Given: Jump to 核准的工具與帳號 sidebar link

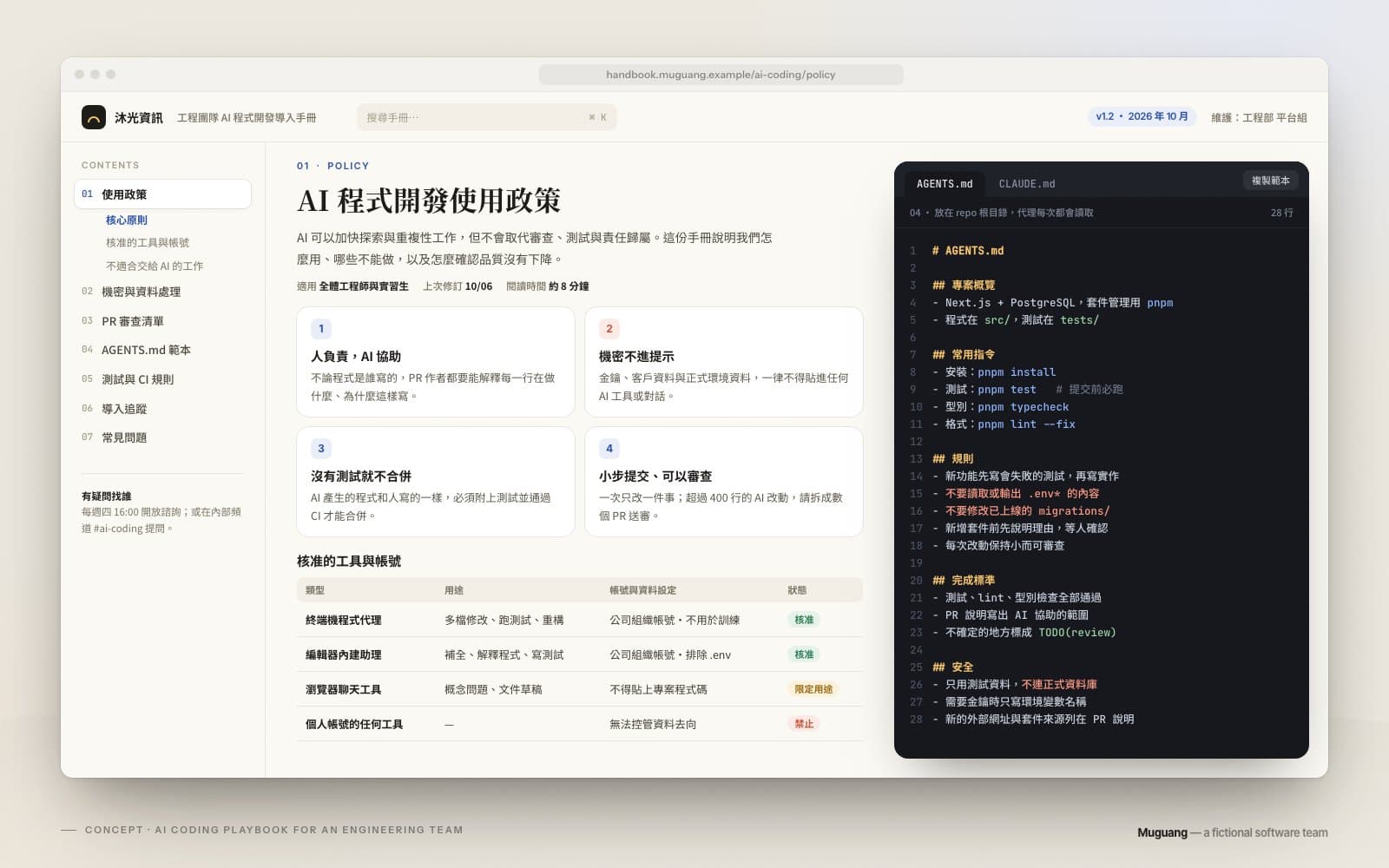Looking at the screenshot, I should [x=148, y=243].
